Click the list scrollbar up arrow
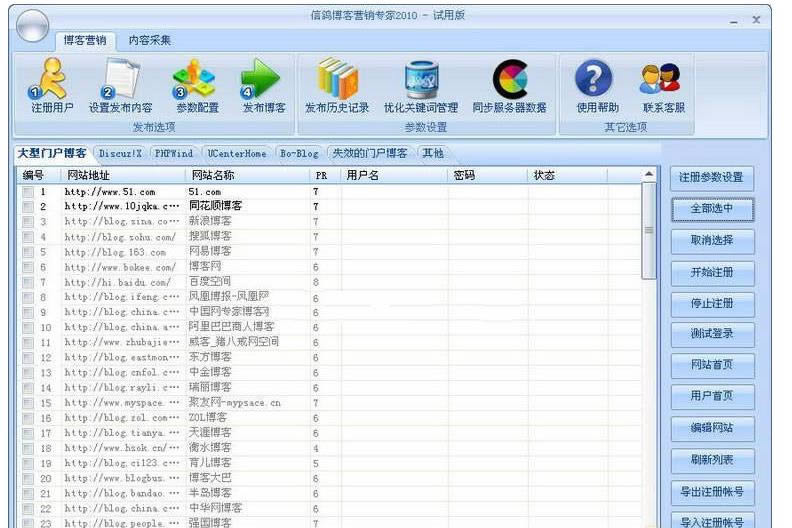Screen dimensions: 792x528 (x=650, y=176)
